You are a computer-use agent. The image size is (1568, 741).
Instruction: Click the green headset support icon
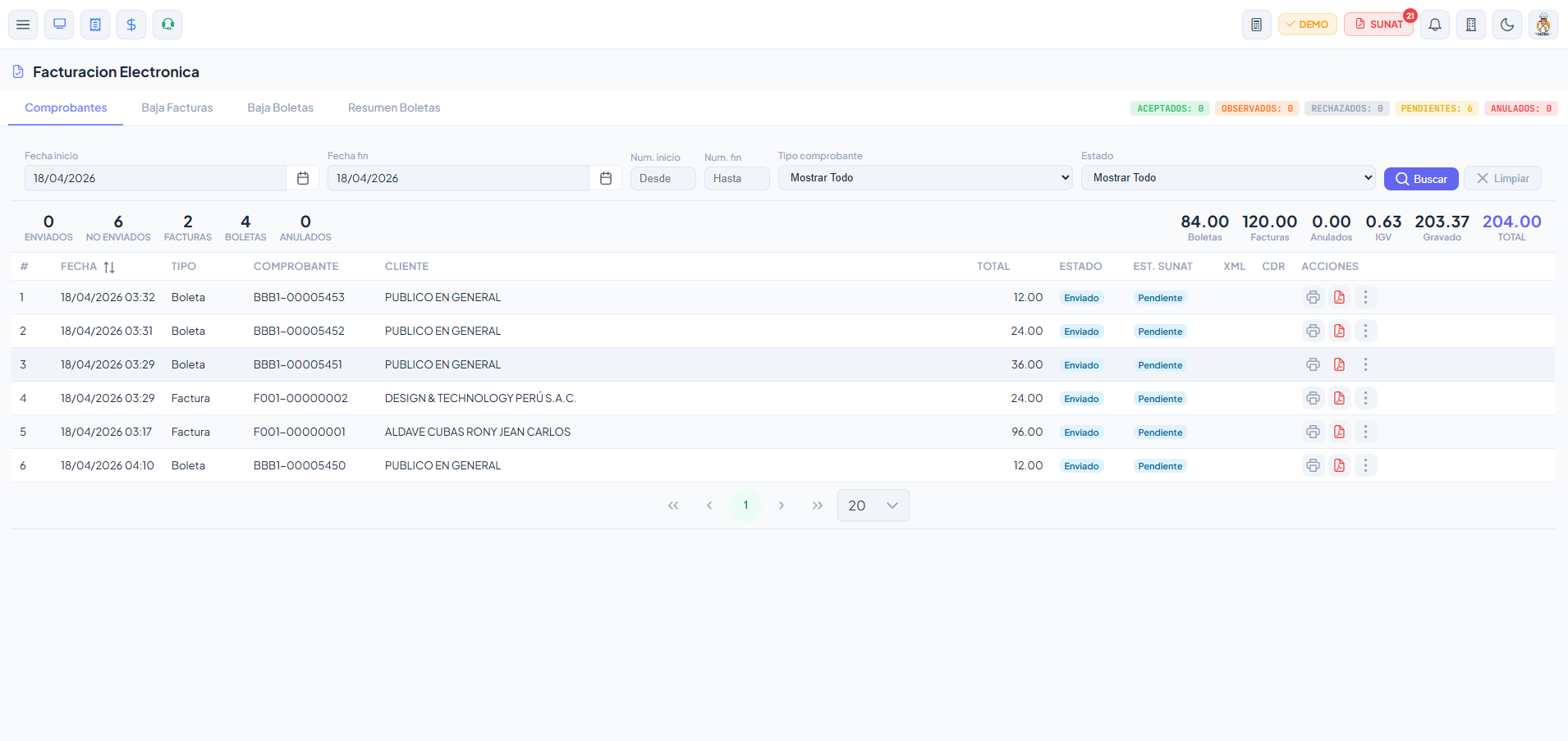click(x=167, y=25)
